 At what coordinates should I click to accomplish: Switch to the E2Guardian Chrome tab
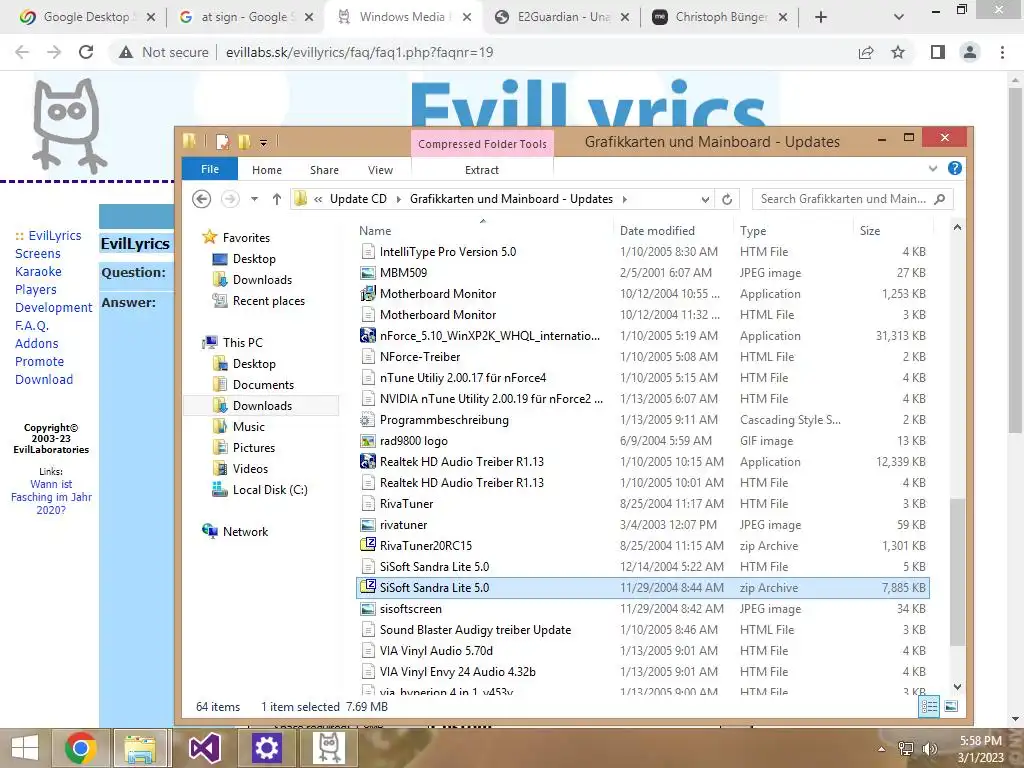click(564, 17)
